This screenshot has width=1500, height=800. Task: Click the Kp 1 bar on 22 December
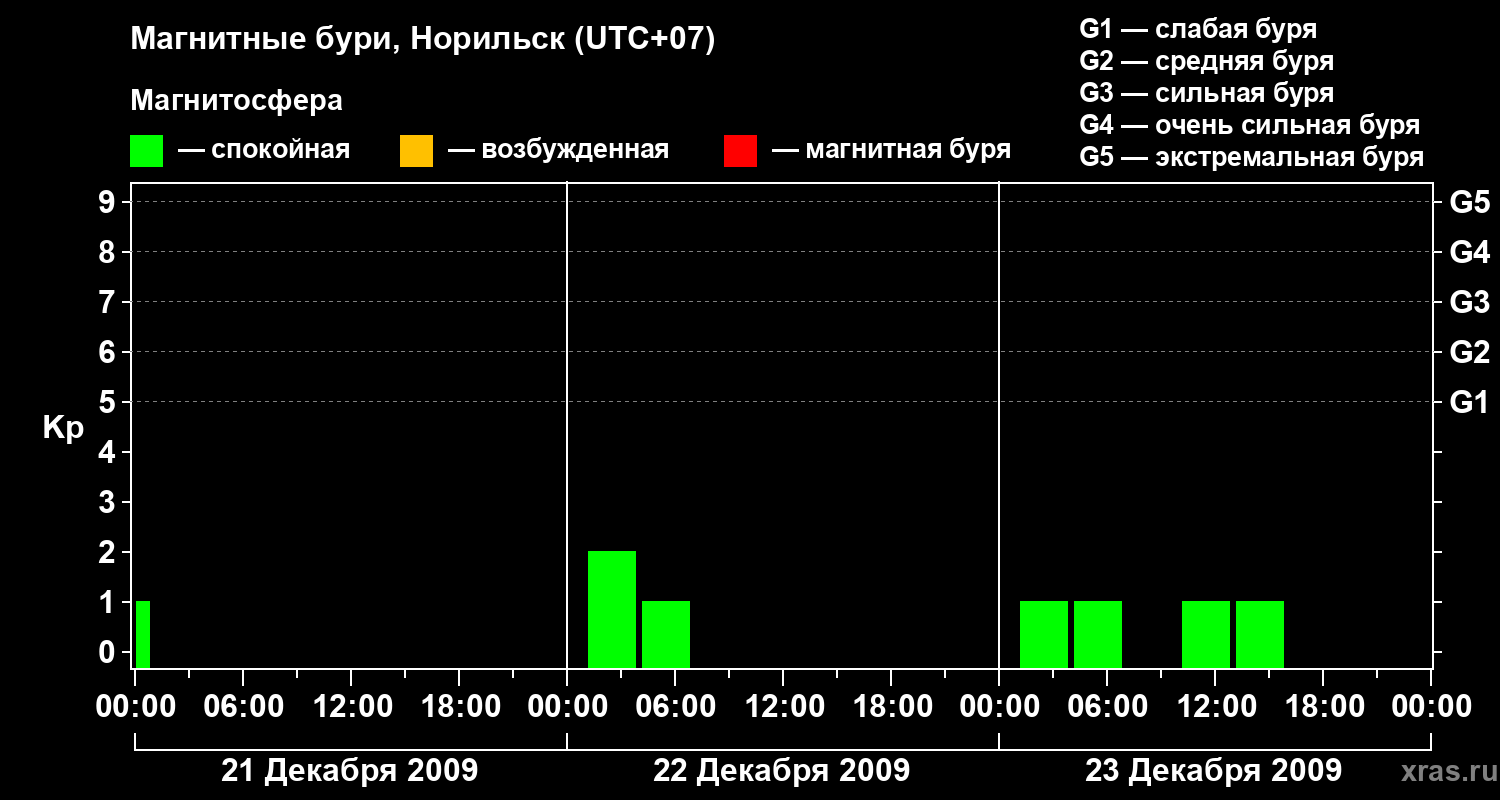point(666,635)
